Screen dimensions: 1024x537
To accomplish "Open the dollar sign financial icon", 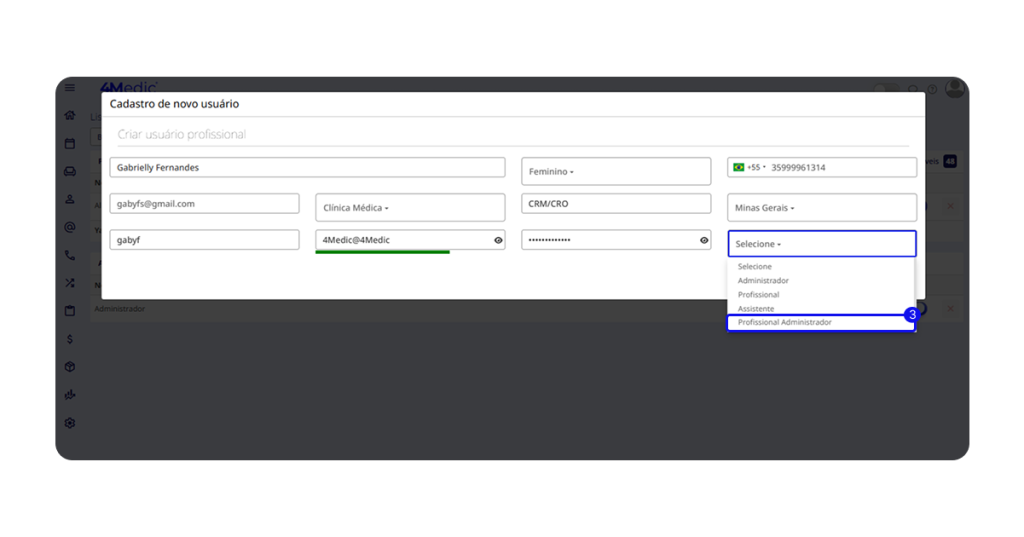I will coord(70,340).
